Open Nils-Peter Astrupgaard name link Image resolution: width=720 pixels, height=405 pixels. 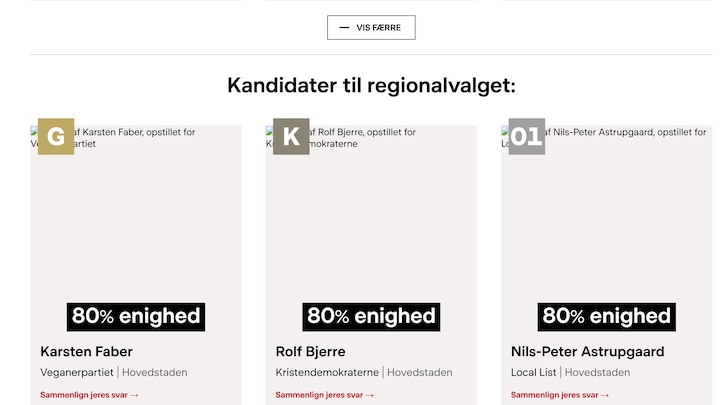point(587,352)
